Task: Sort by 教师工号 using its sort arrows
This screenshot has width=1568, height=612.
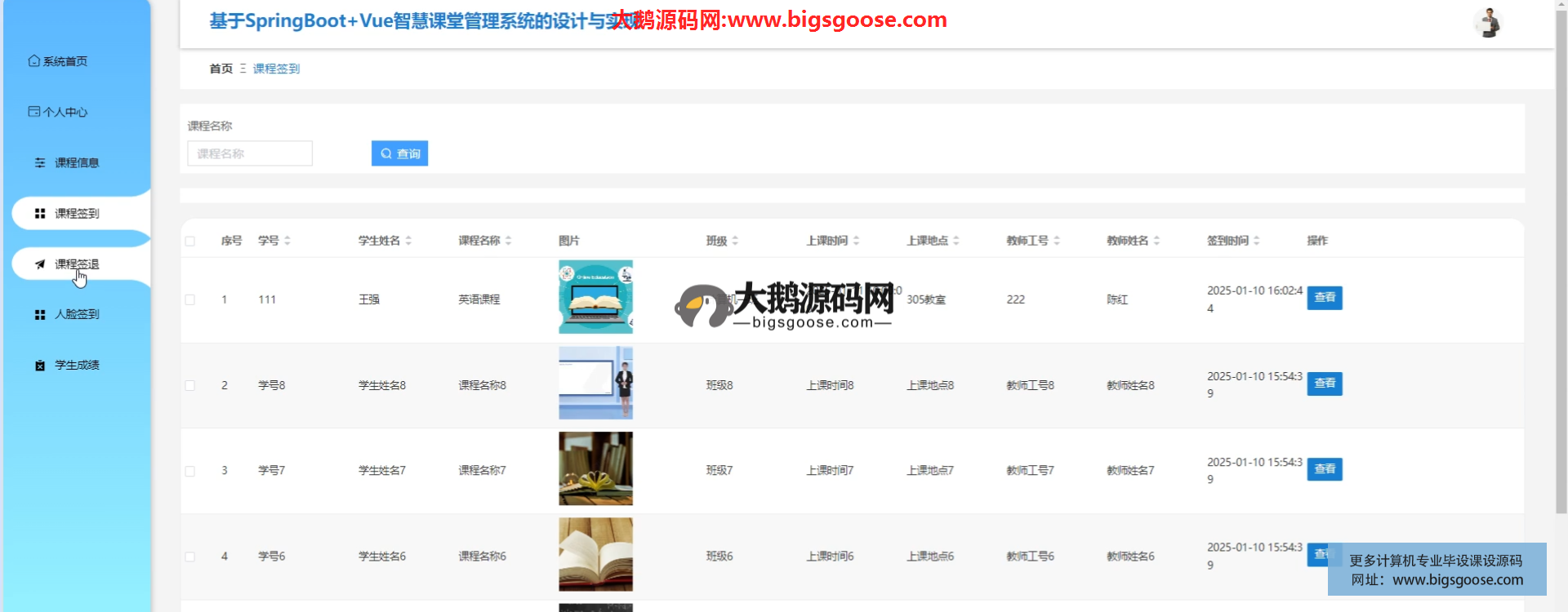Action: pyautogui.click(x=1057, y=241)
